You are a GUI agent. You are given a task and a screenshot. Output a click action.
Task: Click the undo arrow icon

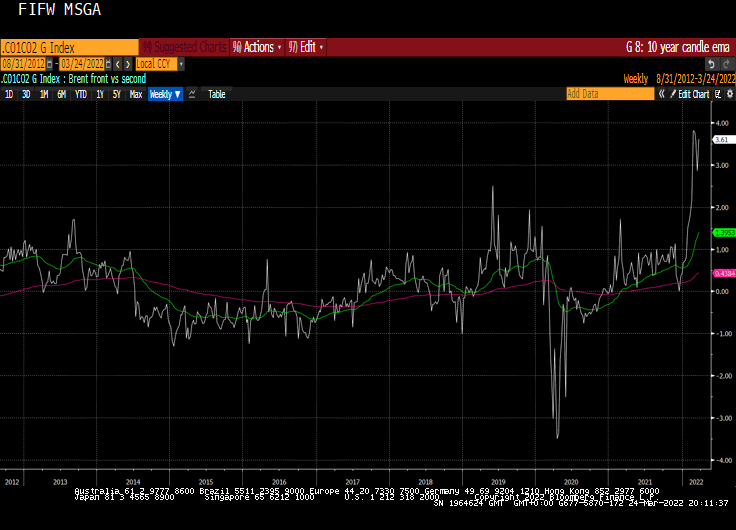pyautogui.click(x=711, y=64)
